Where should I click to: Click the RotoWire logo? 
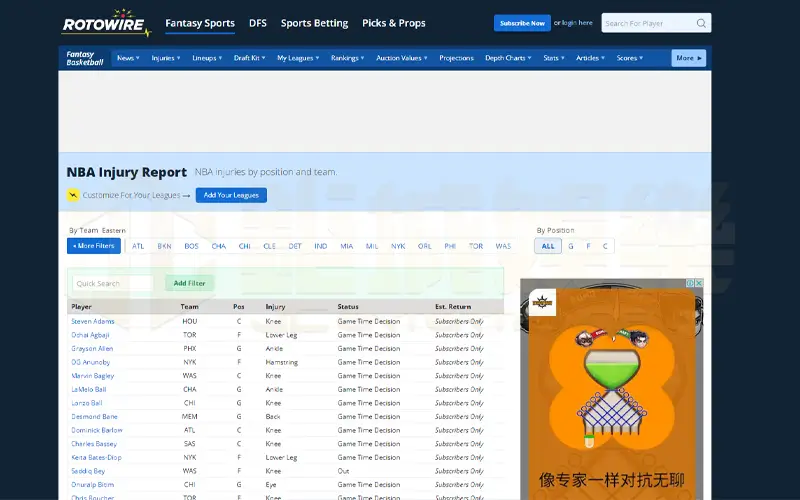point(105,24)
